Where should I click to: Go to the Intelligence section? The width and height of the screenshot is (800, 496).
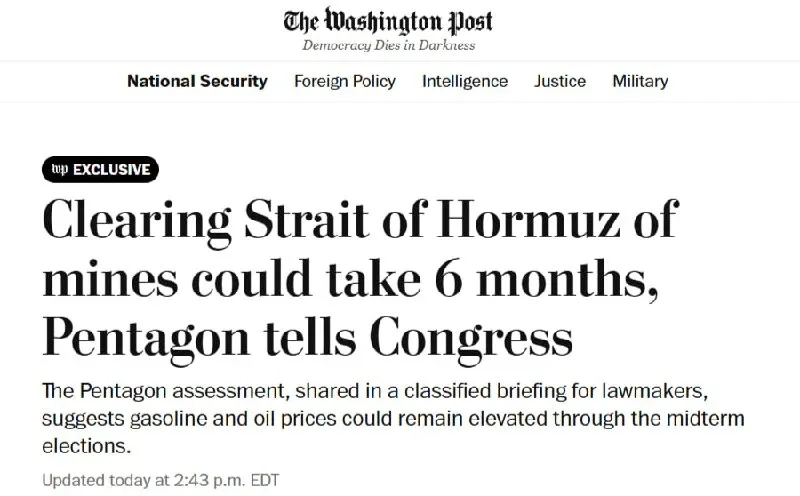pos(465,81)
